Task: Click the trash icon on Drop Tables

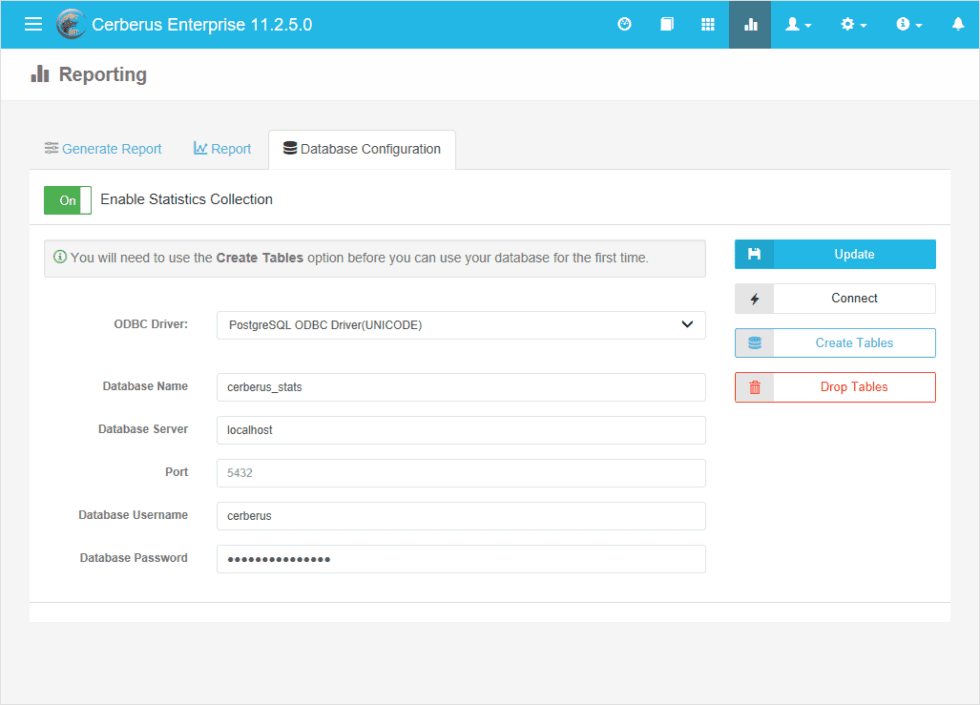Action: (755, 387)
